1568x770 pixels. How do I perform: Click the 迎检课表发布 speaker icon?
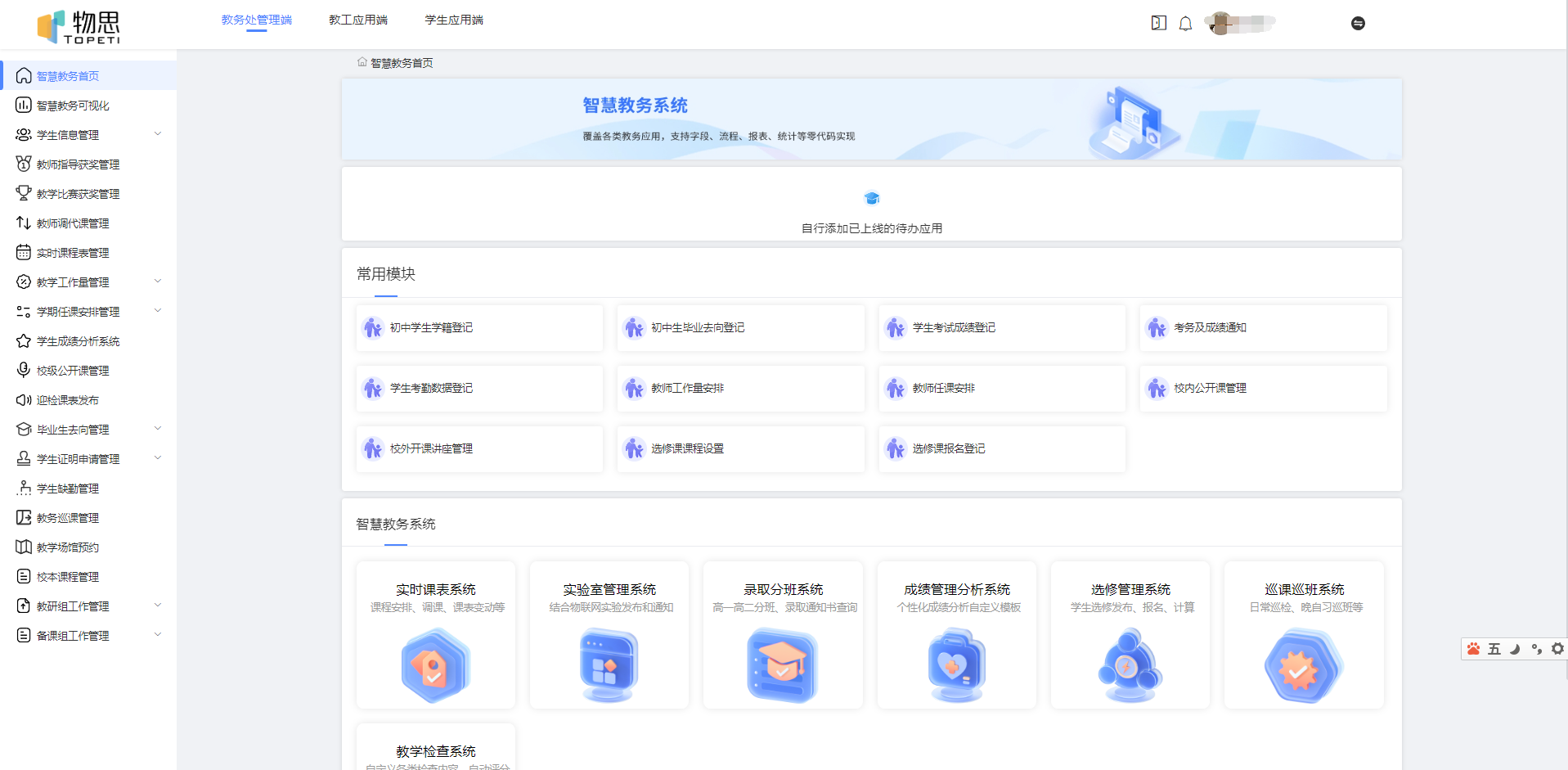click(23, 399)
